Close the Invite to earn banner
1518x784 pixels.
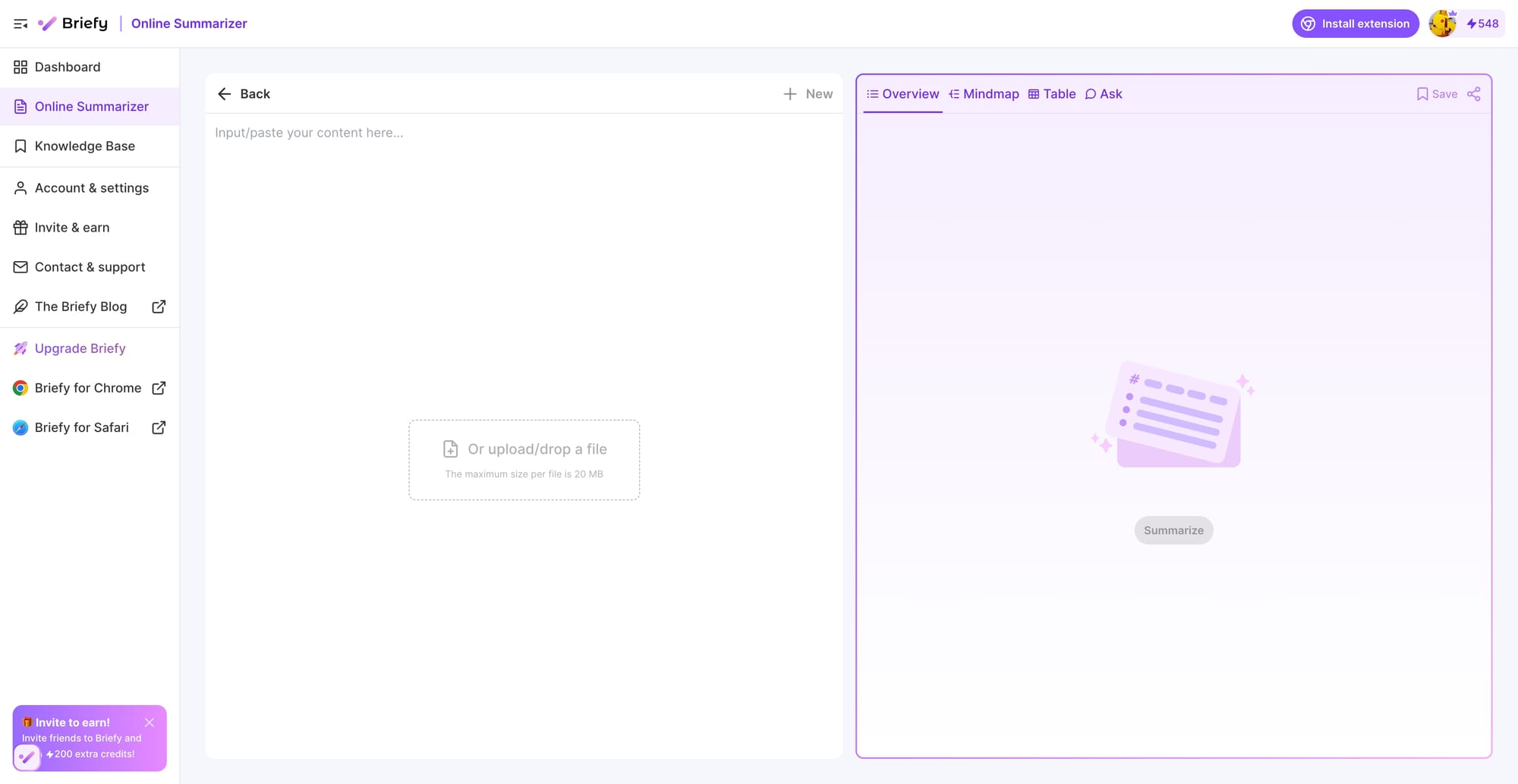tap(150, 723)
